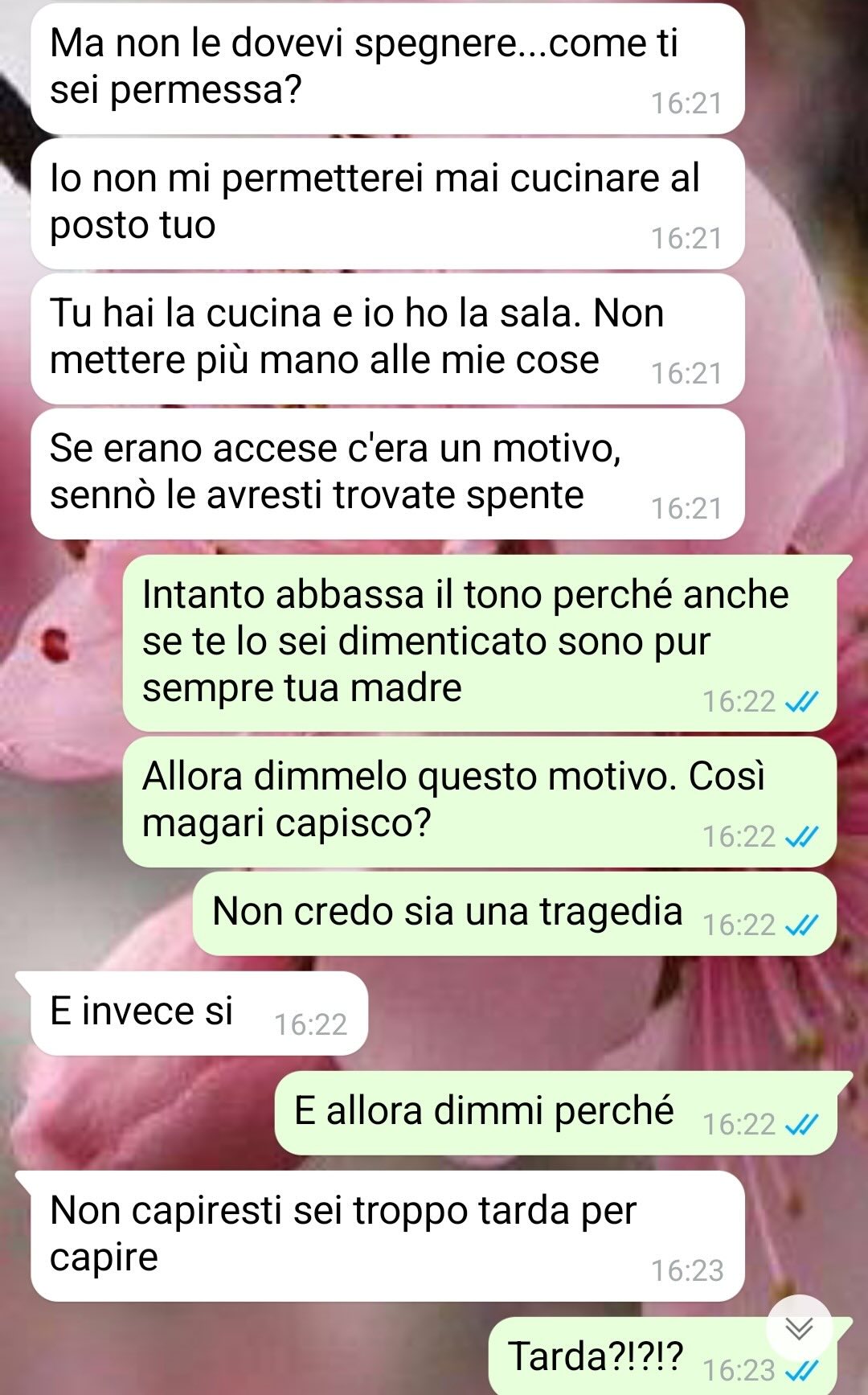Tap read receipt ticks on 'Tarda?!?!?' message
This screenshot has height=1395, width=868.
tap(801, 1370)
